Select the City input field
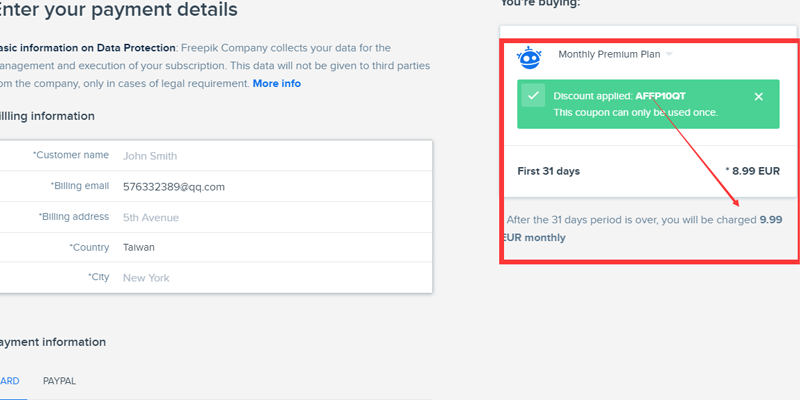800x400 pixels. pyautogui.click(x=270, y=277)
